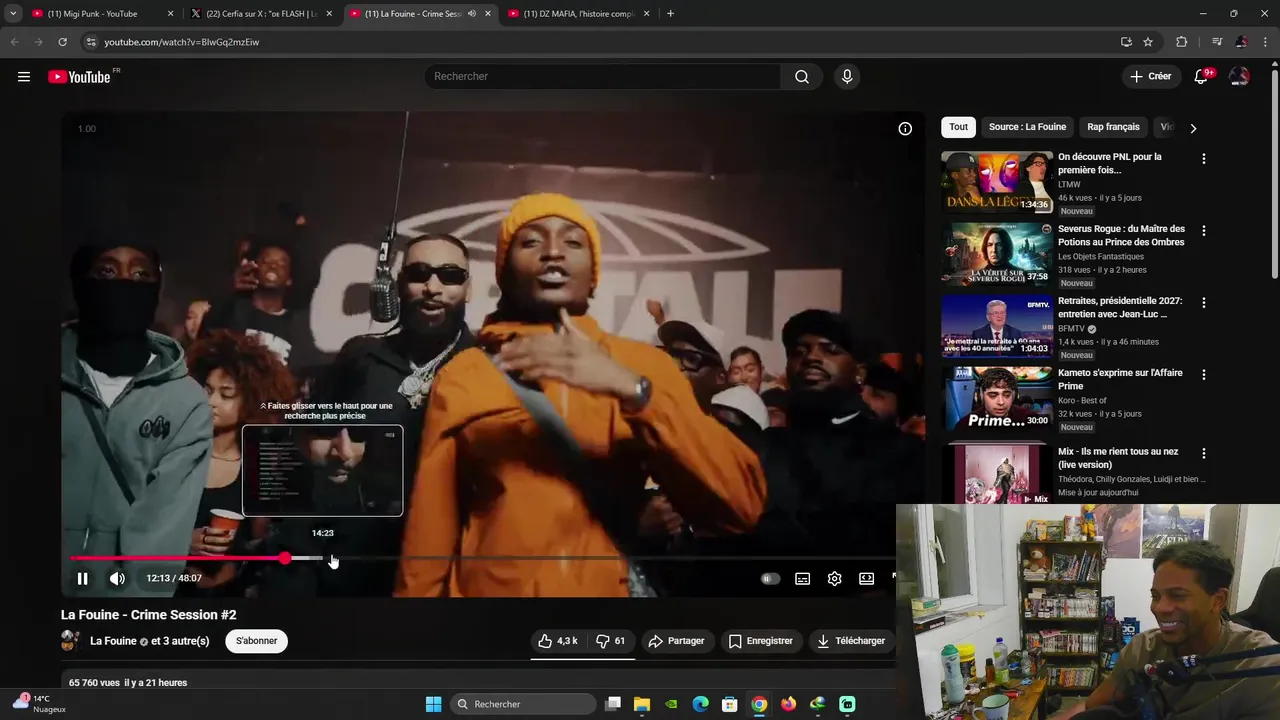Open the Chrome three-dot menu

point(1266,42)
